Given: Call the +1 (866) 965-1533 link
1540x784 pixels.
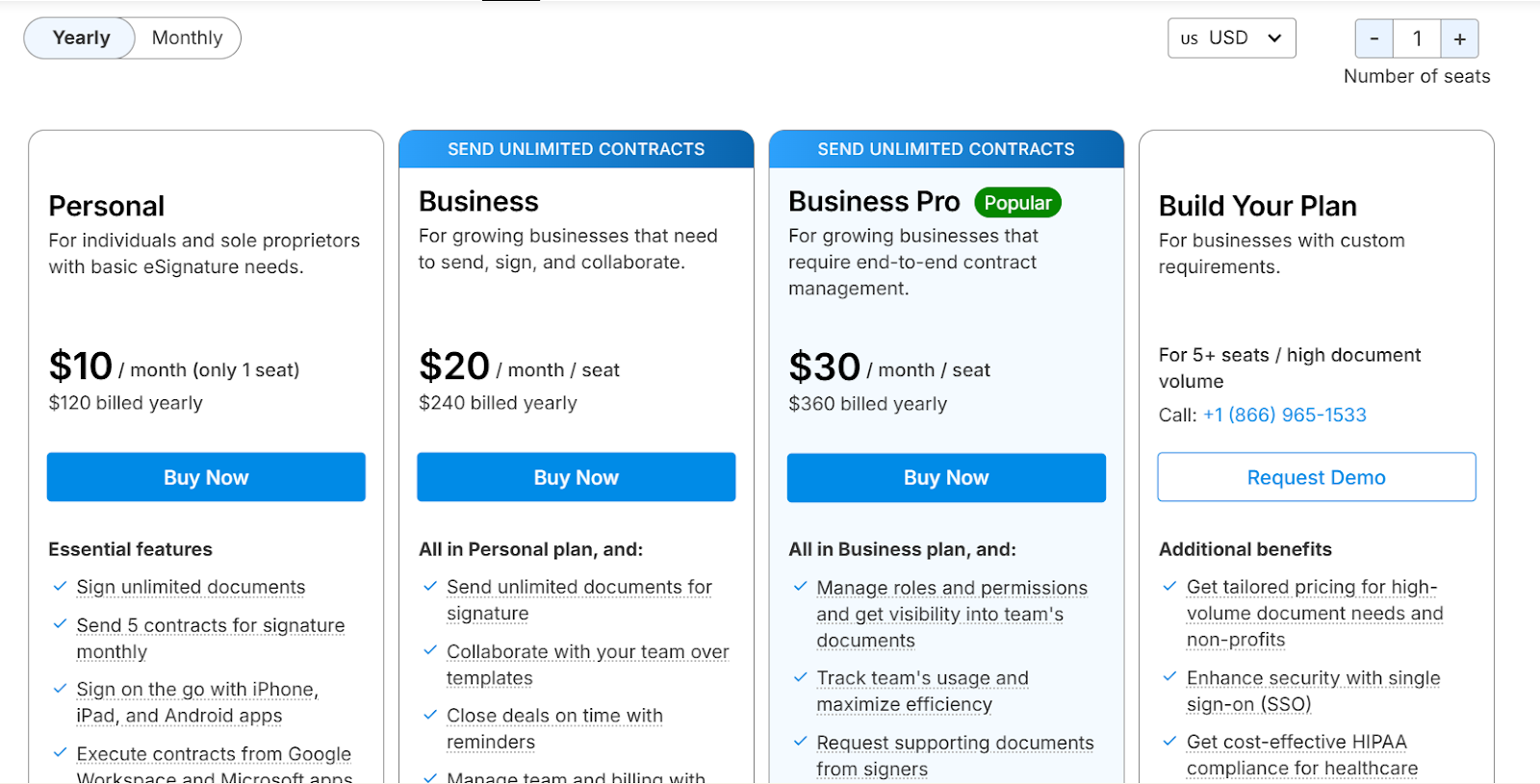Looking at the screenshot, I should point(1285,415).
